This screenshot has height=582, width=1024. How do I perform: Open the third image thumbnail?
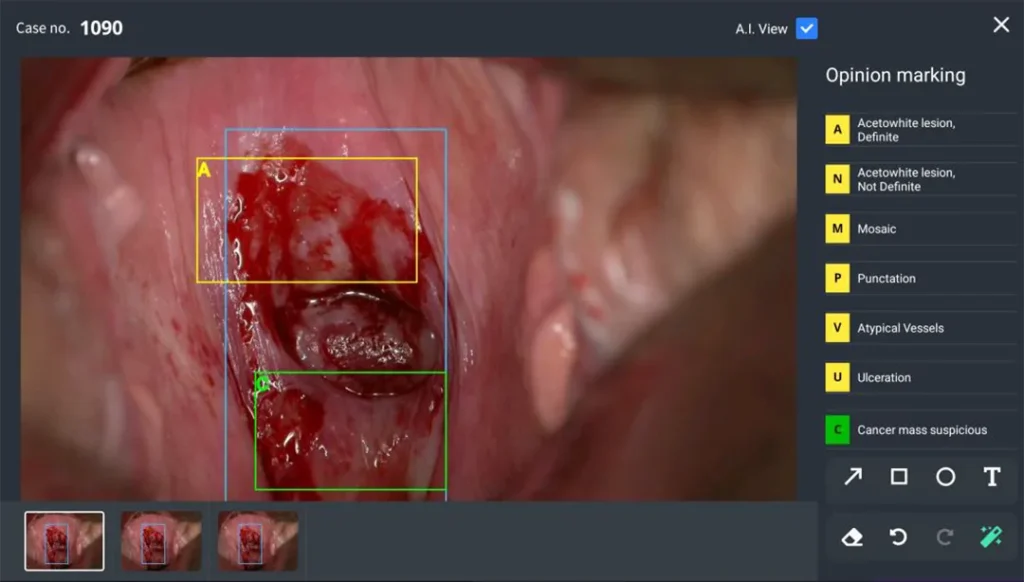coord(258,541)
